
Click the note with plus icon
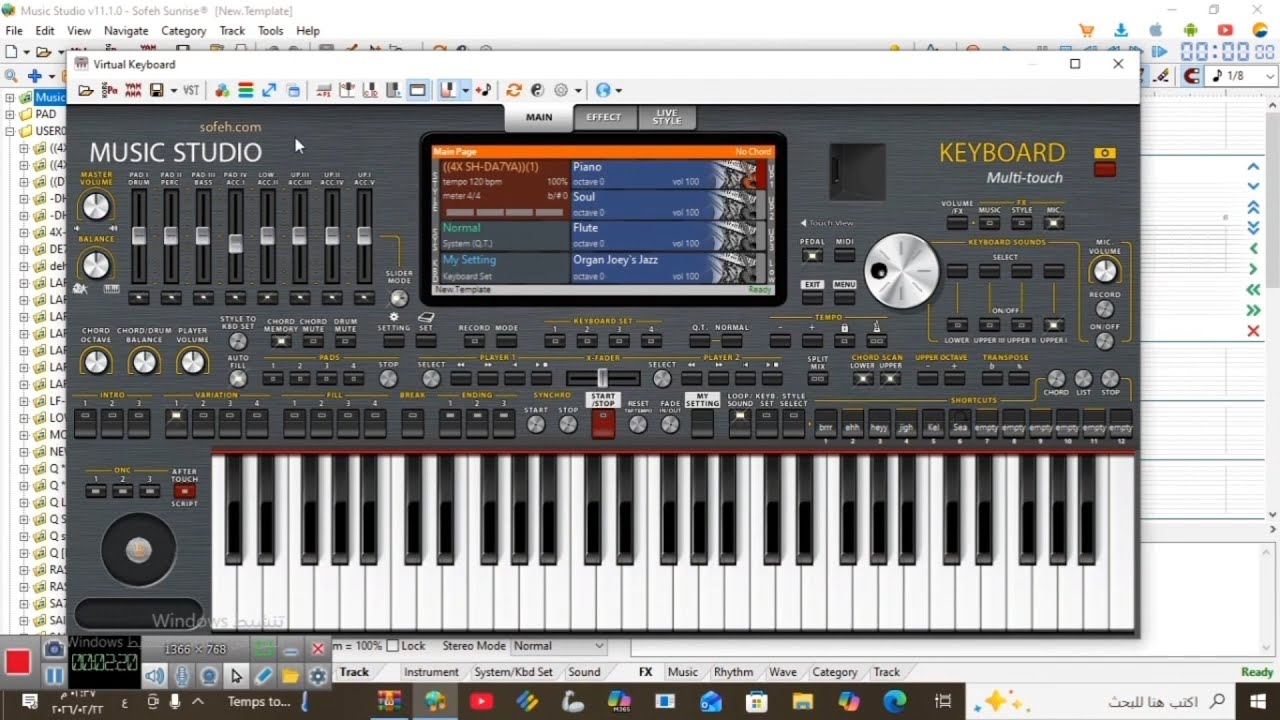click(484, 91)
